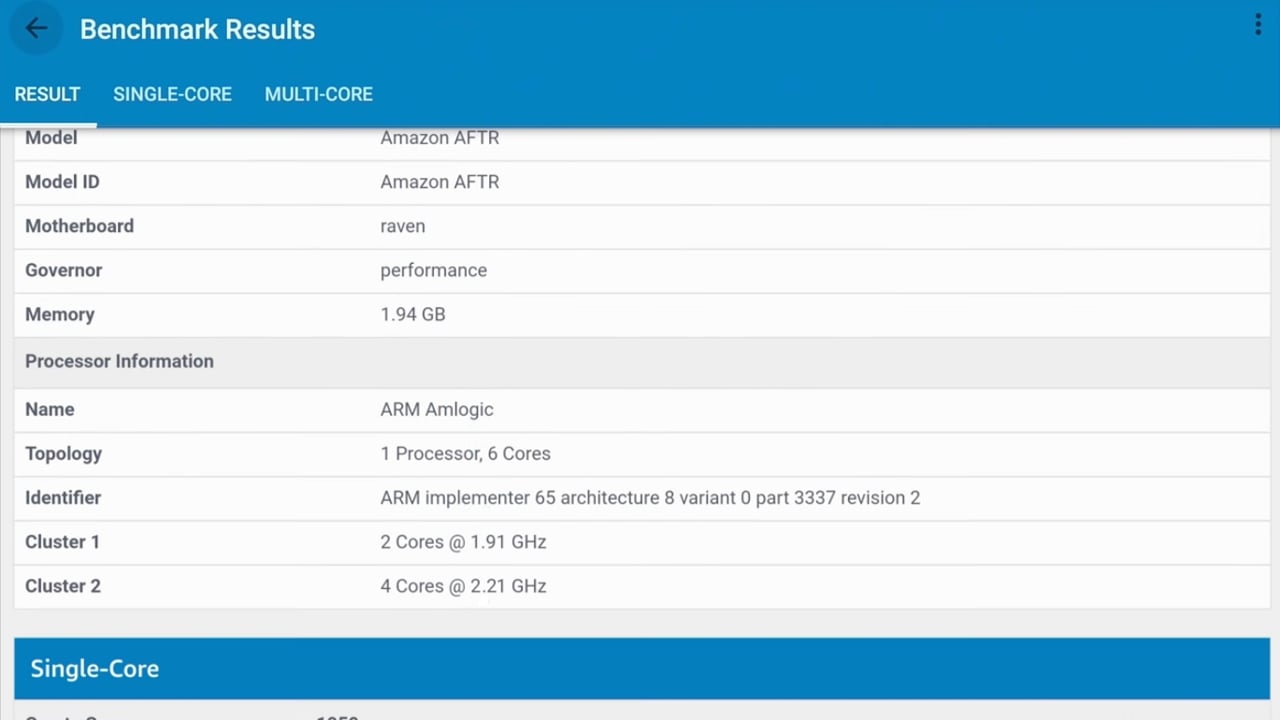Select the 'ARM implementer 65 architecture 8' identifier

click(x=650, y=497)
